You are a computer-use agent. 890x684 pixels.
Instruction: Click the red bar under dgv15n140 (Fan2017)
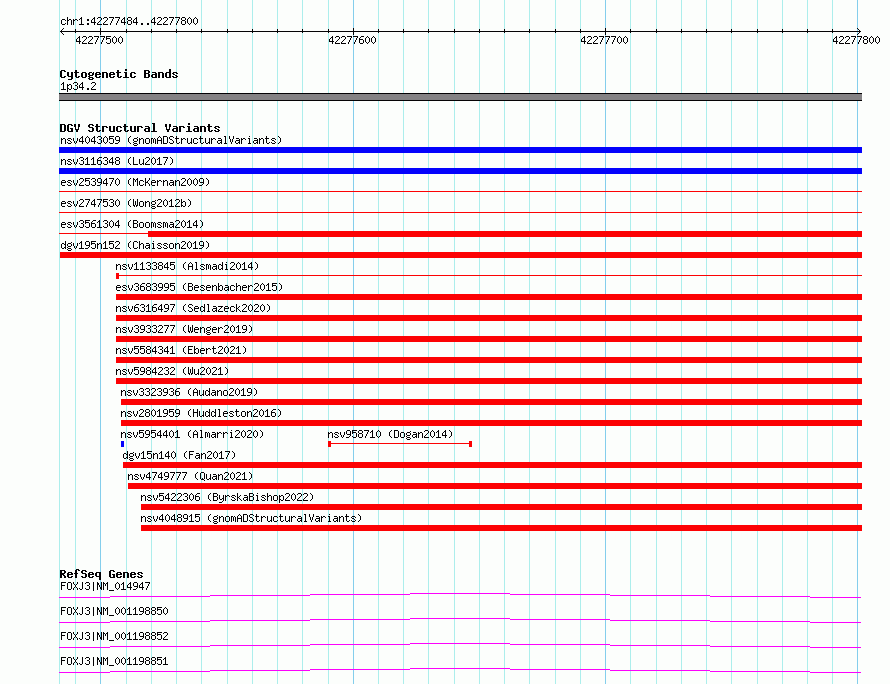493,465
